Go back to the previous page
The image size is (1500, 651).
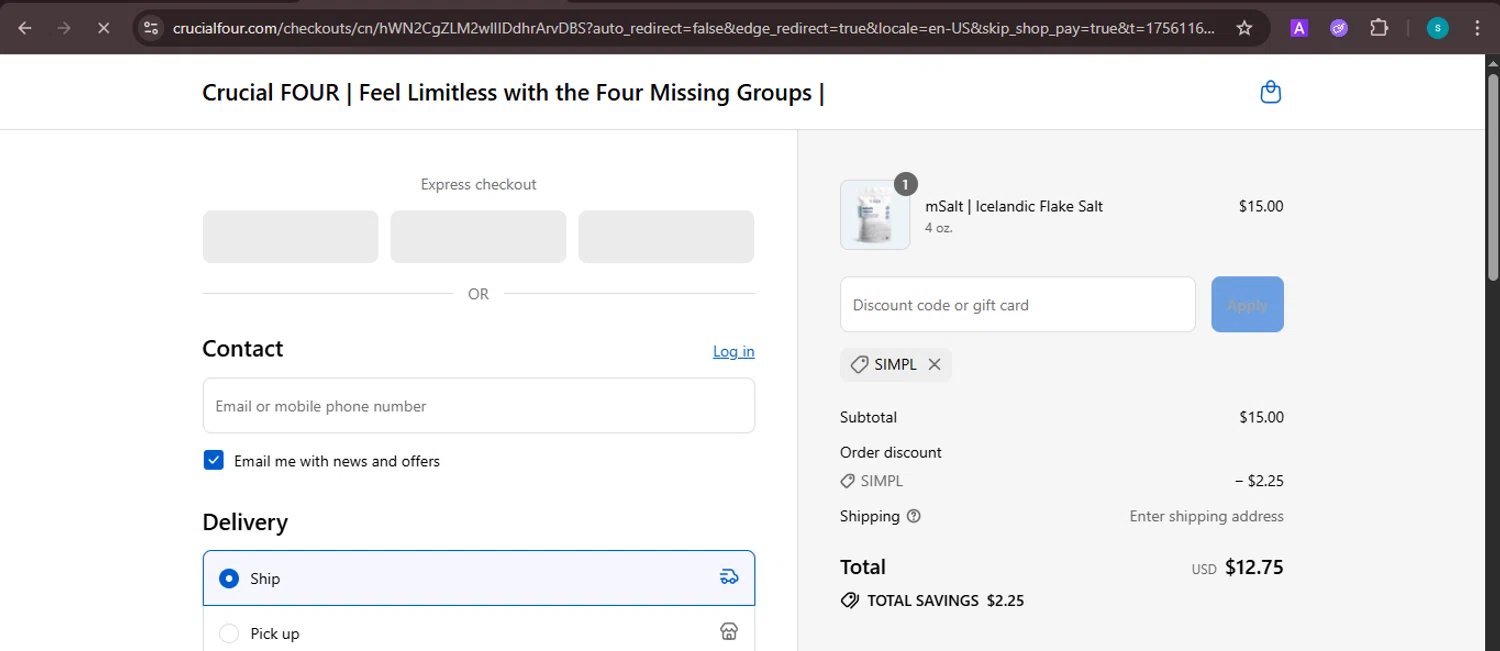pyautogui.click(x=25, y=28)
